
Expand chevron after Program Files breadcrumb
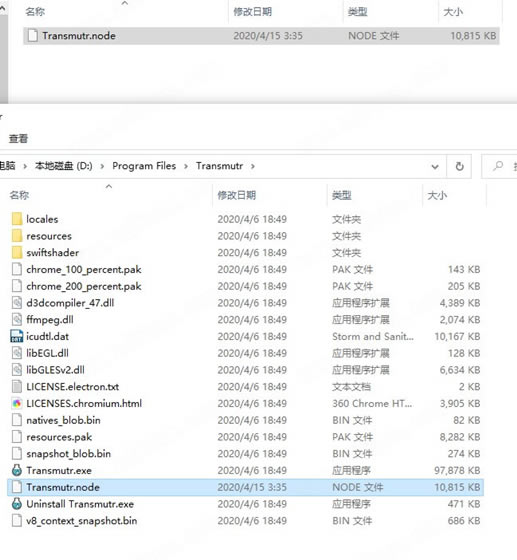coord(186,166)
